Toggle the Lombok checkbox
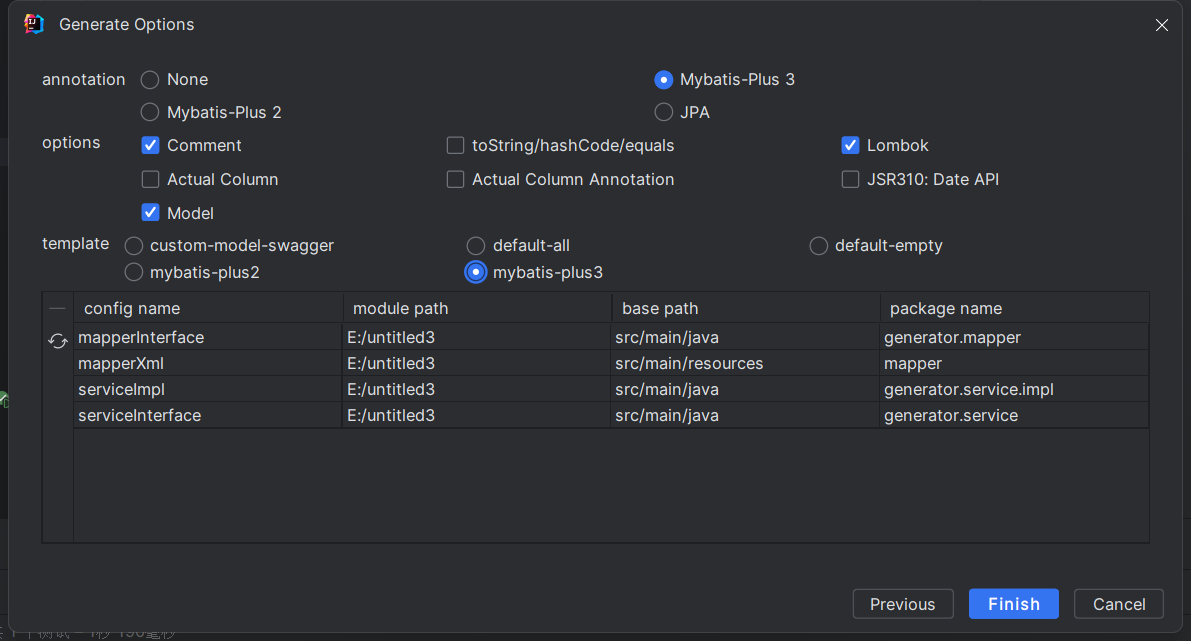The image size is (1191, 641). pos(850,145)
